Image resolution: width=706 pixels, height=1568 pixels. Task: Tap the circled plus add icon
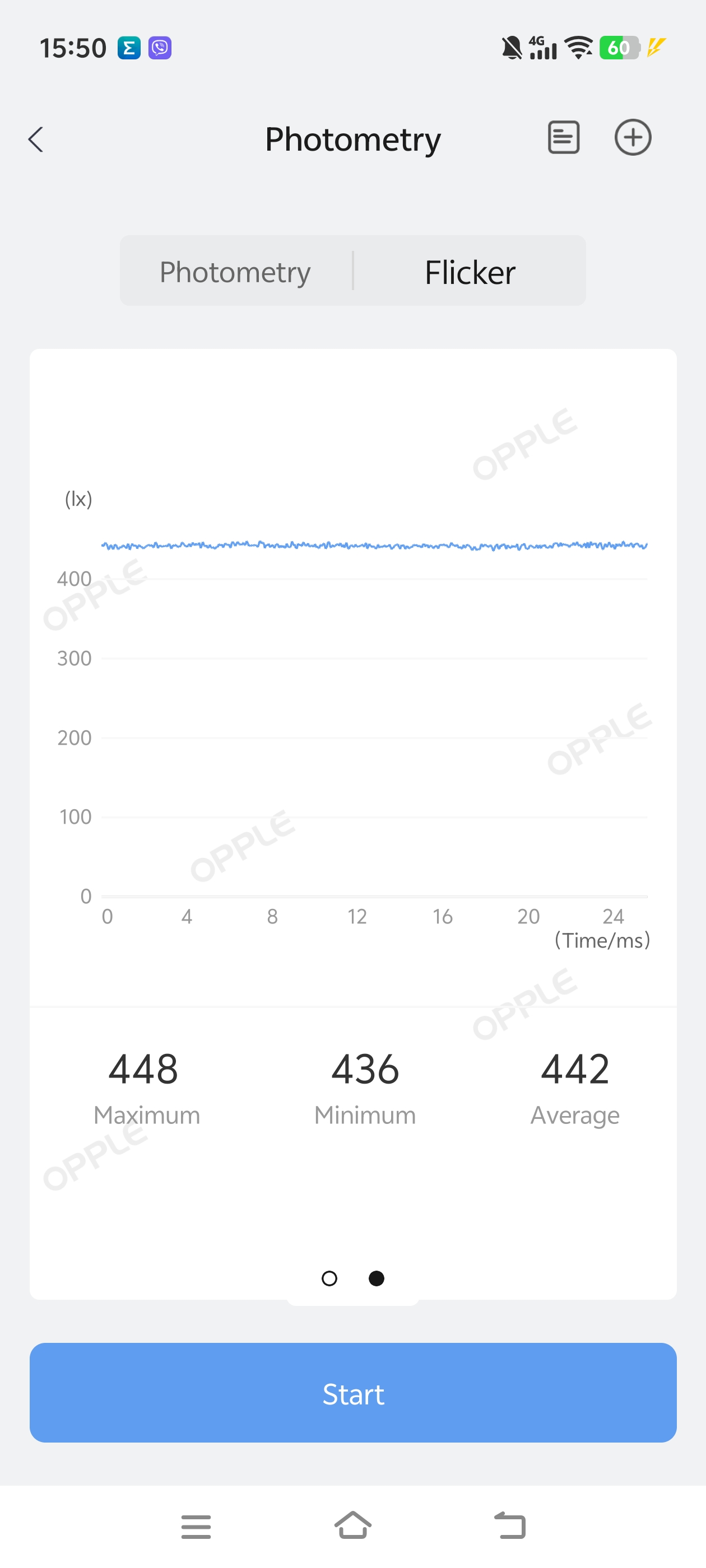632,138
